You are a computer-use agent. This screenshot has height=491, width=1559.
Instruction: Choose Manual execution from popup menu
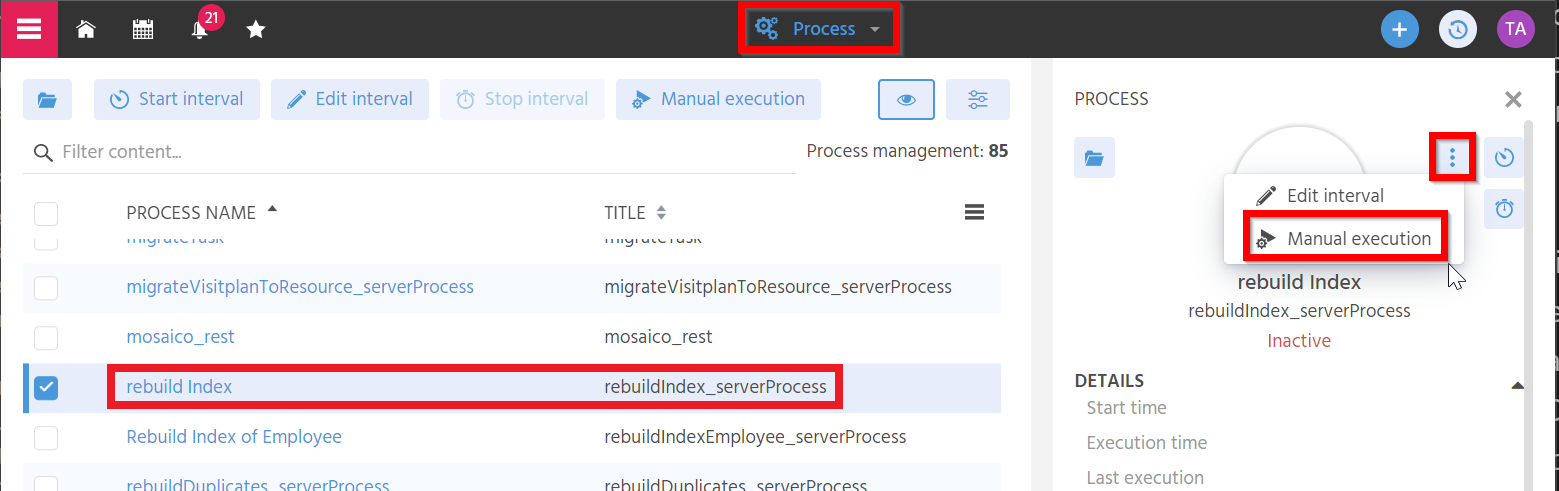pyautogui.click(x=1343, y=239)
